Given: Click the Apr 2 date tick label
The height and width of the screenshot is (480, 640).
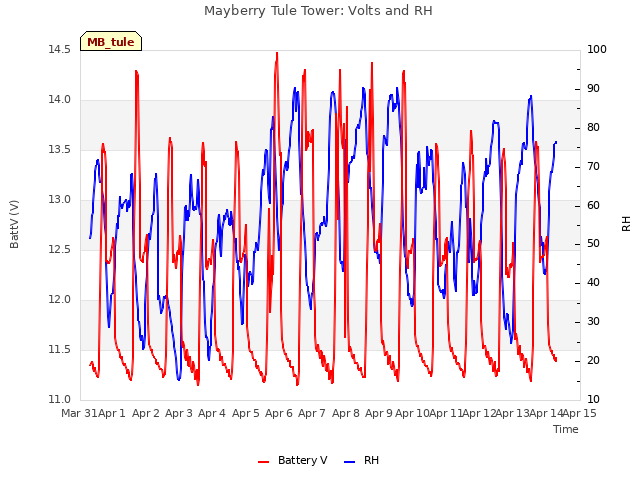Looking at the screenshot, I should point(146,413).
